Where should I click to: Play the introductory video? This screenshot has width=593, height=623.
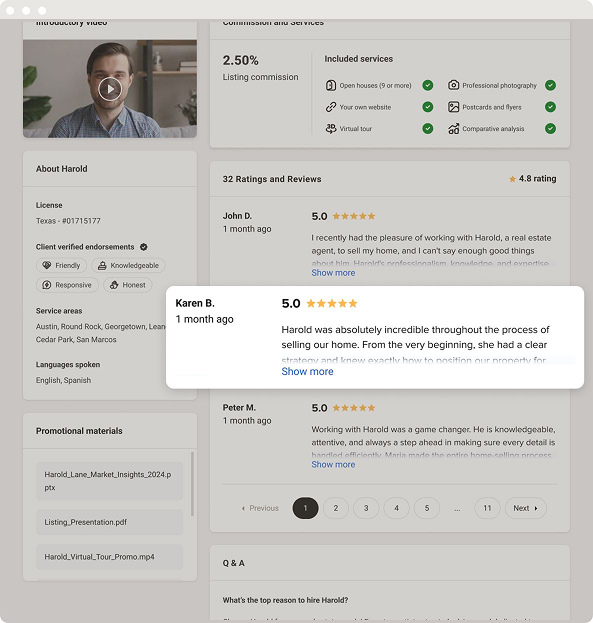point(110,89)
